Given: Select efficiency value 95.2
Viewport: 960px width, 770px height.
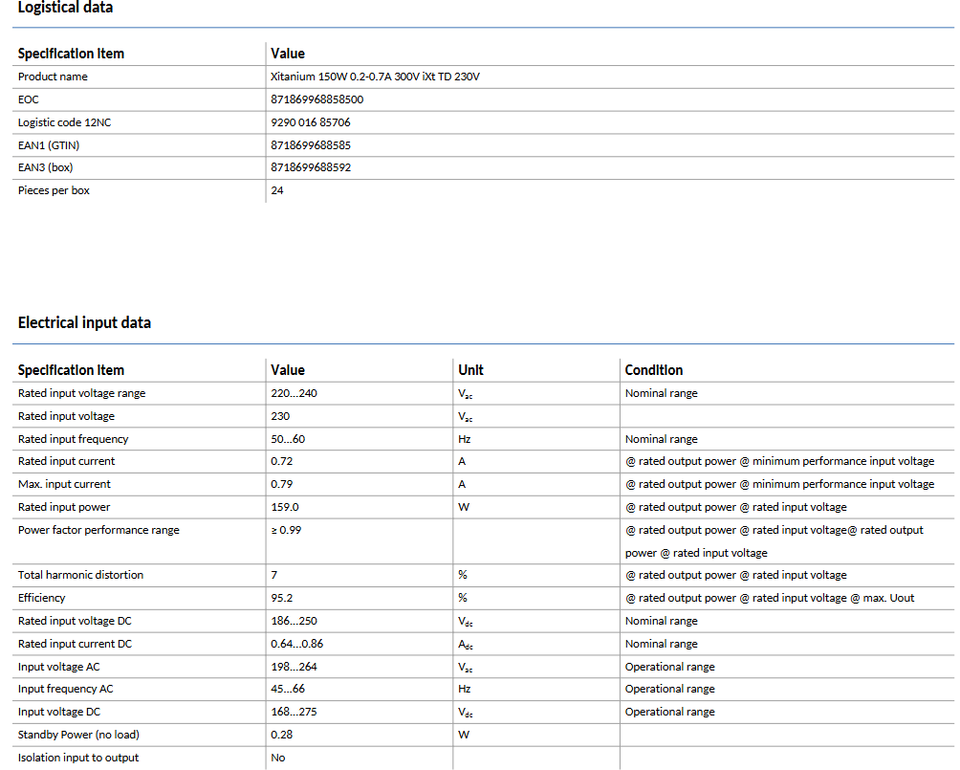Looking at the screenshot, I should pyautogui.click(x=282, y=598).
